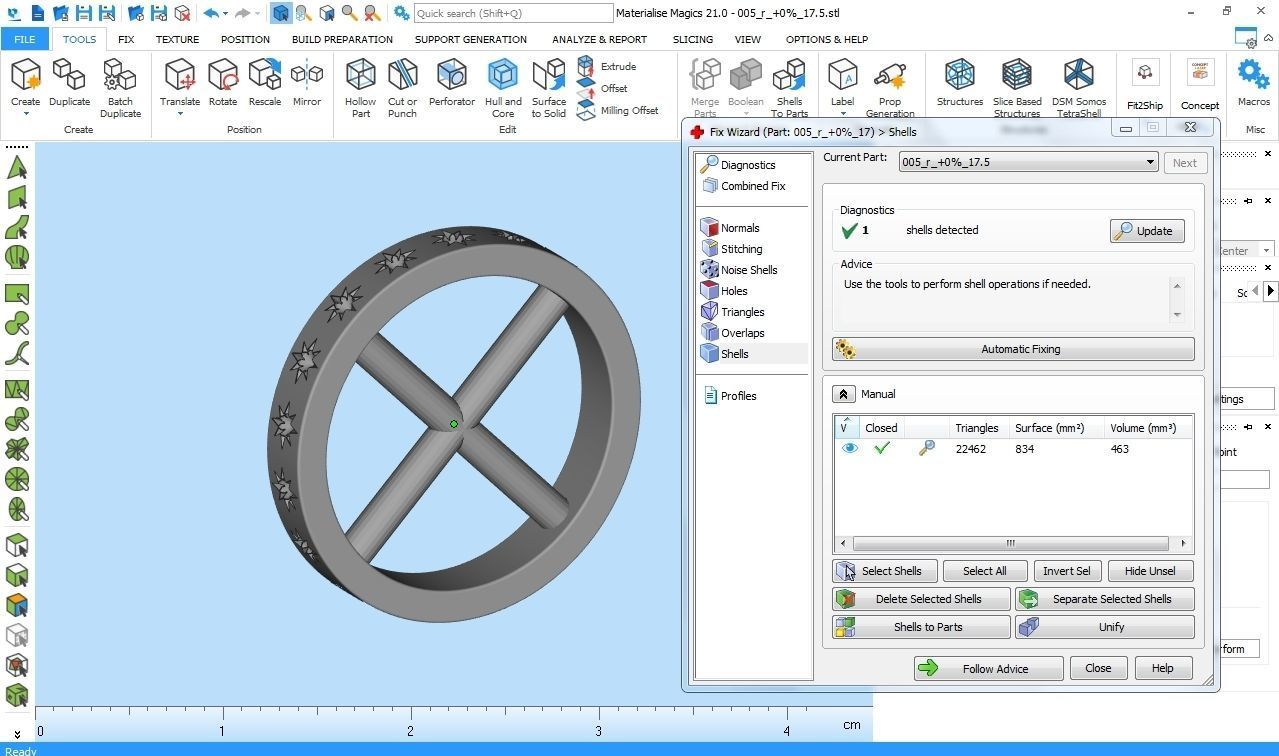Click the Batch Duplicate icon
The width and height of the screenshot is (1279, 756).
tap(120, 76)
